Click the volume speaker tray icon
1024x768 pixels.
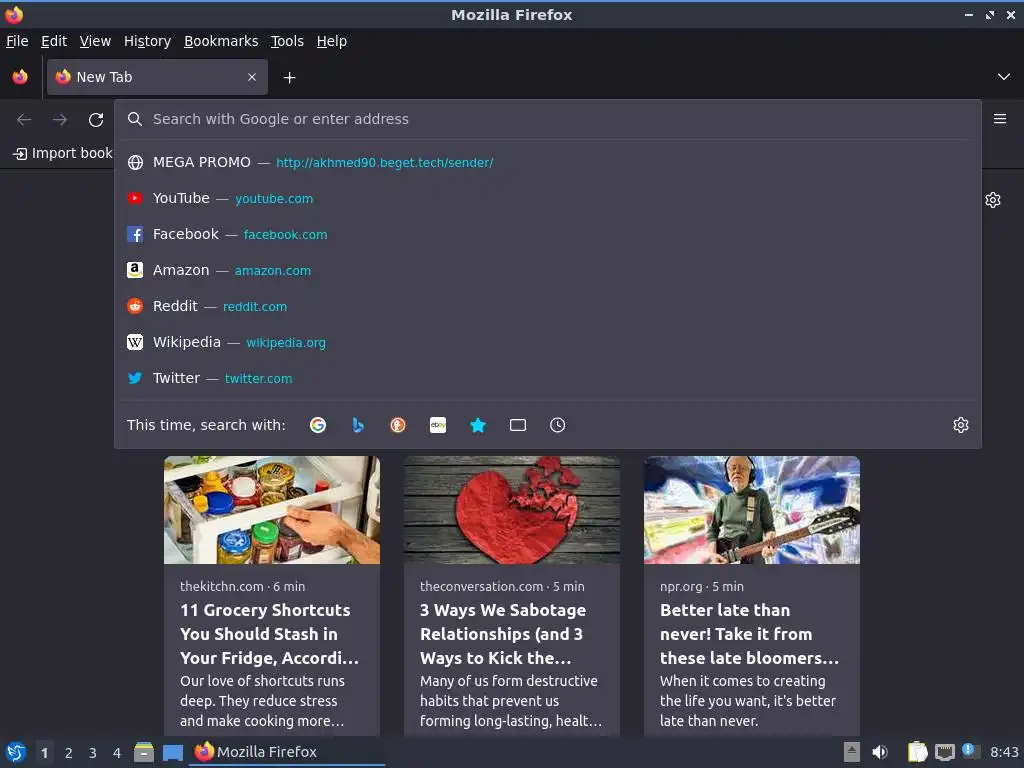[x=880, y=752]
